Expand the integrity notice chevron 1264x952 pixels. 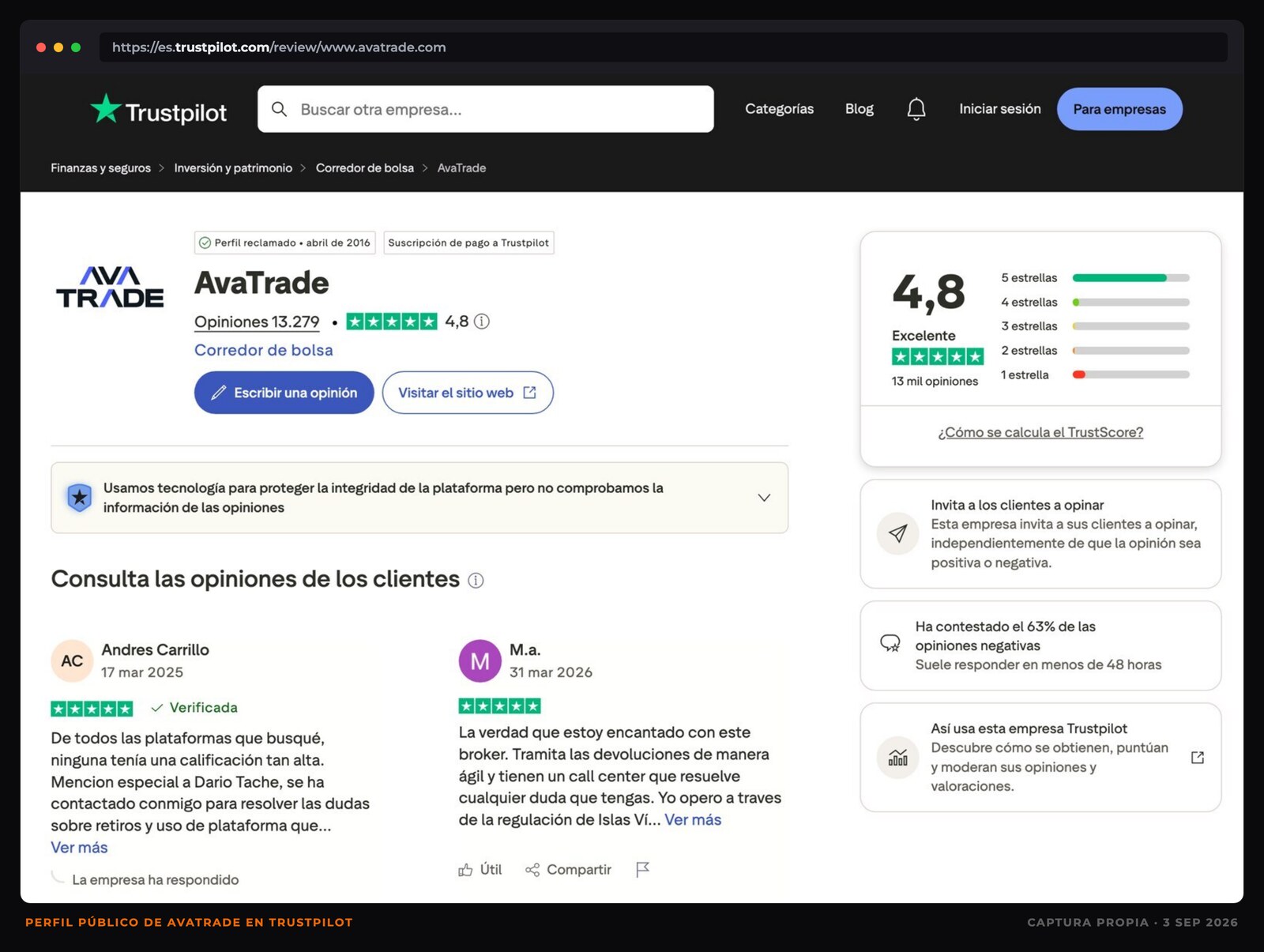pyautogui.click(x=764, y=498)
